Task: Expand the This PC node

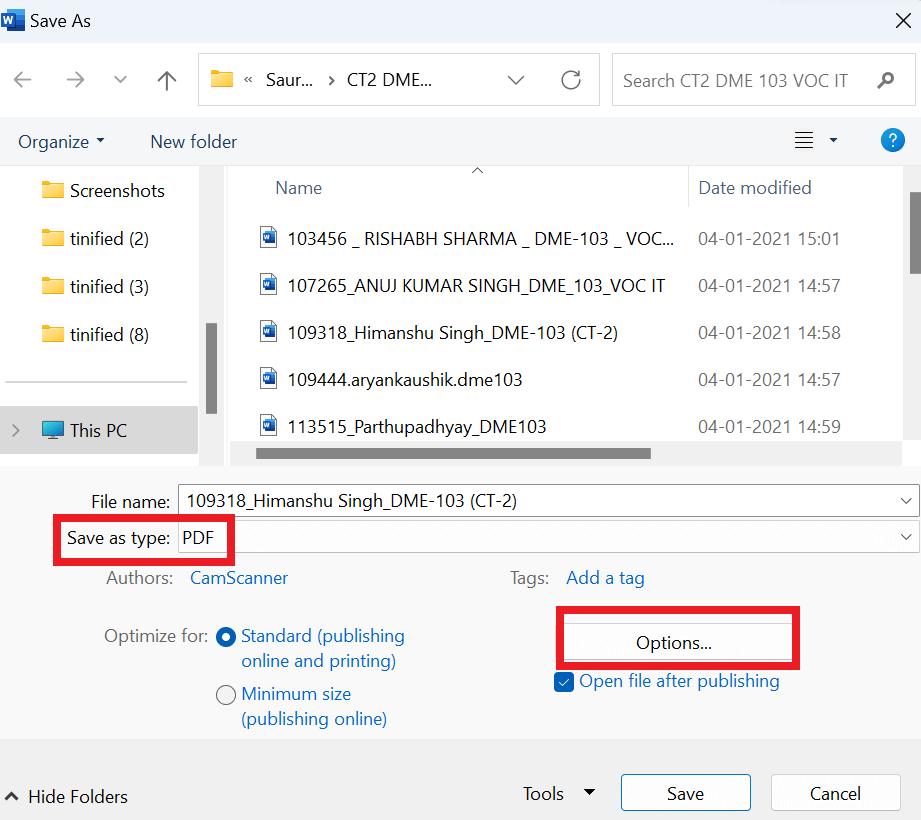Action: (16, 430)
